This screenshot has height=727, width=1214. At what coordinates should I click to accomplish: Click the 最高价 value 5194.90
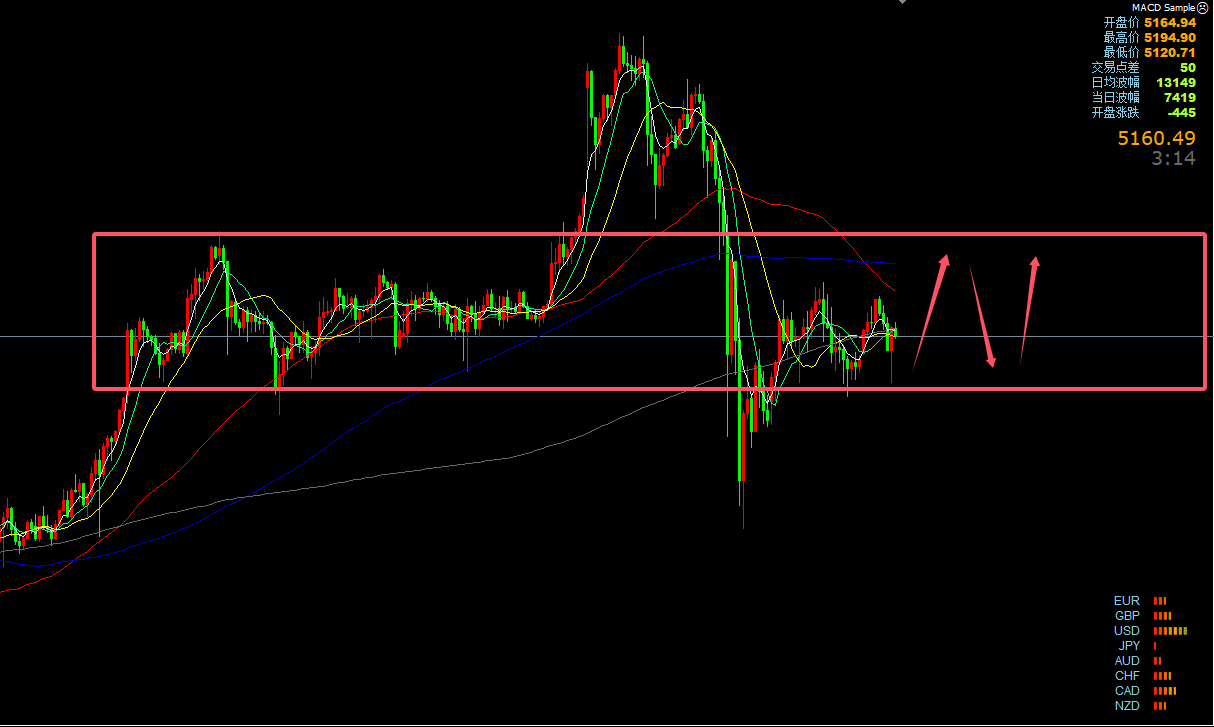(x=1170, y=37)
